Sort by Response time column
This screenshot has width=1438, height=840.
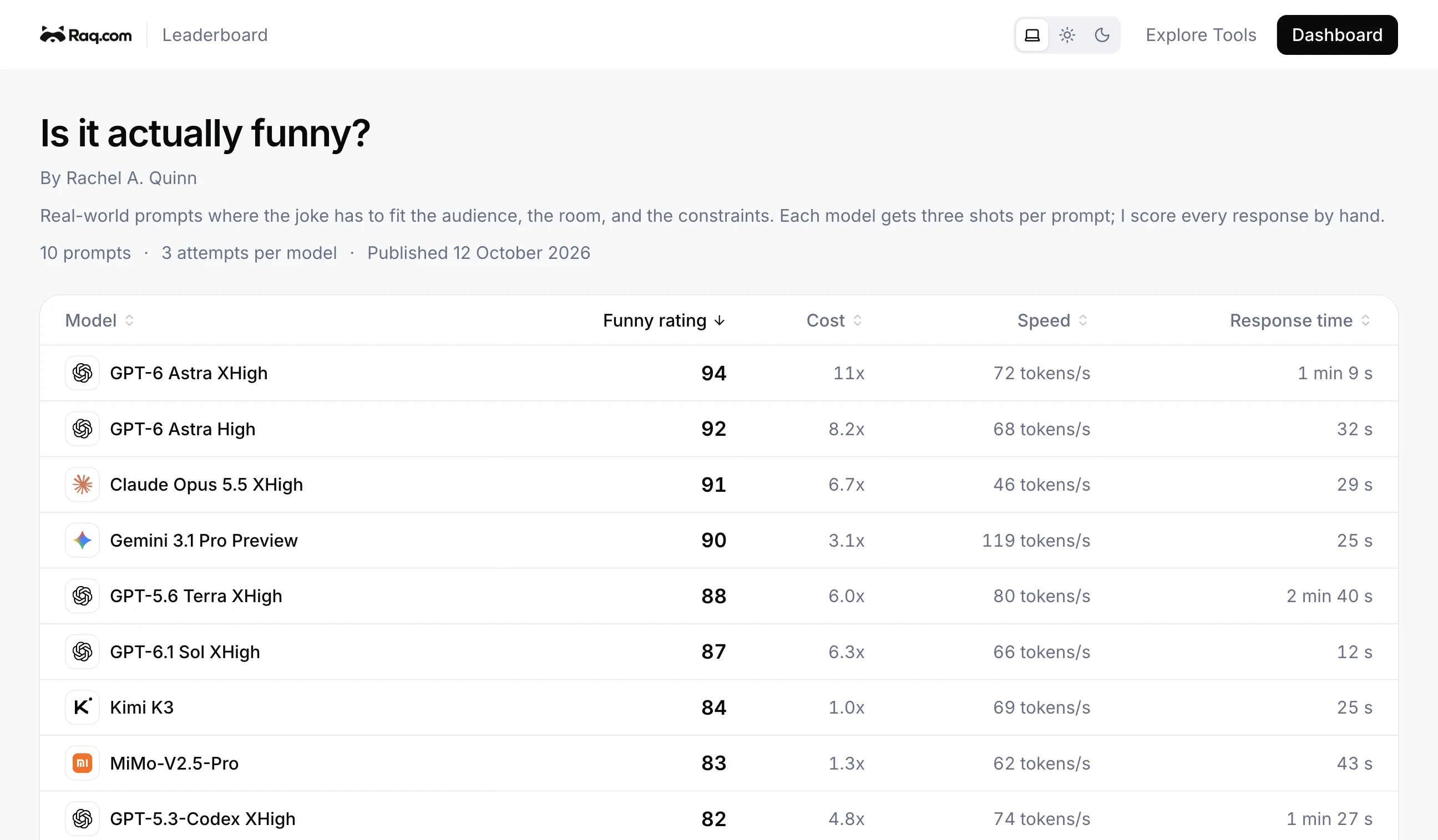[x=1300, y=320]
